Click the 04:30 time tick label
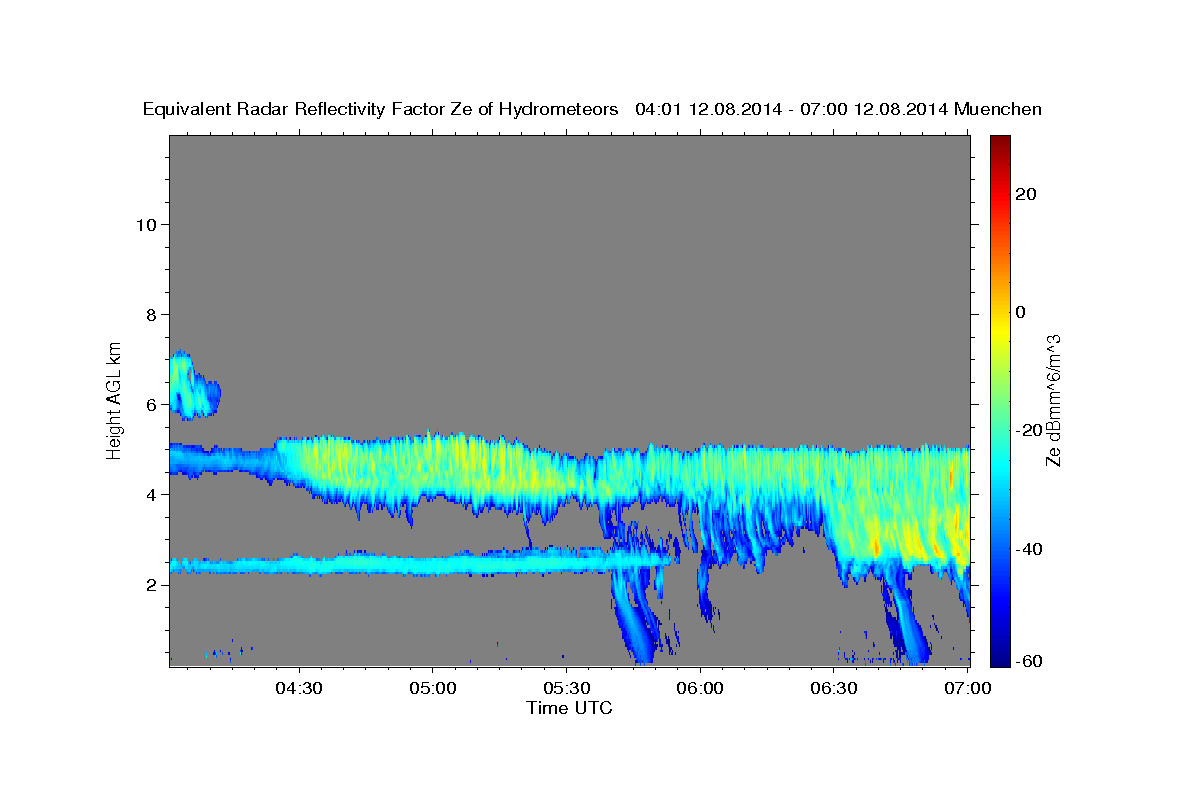 [298, 688]
